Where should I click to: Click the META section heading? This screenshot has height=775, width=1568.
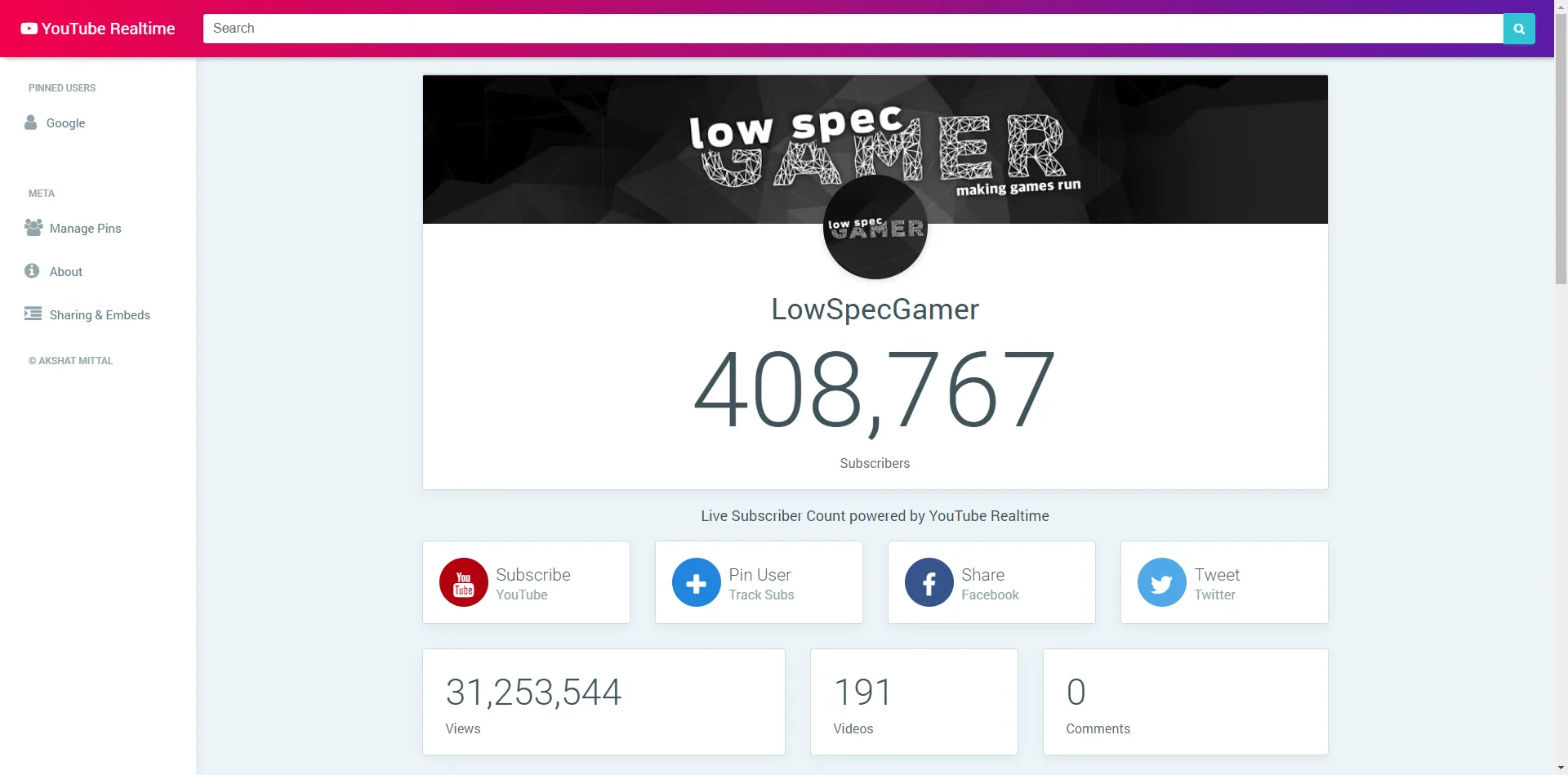pyautogui.click(x=42, y=194)
